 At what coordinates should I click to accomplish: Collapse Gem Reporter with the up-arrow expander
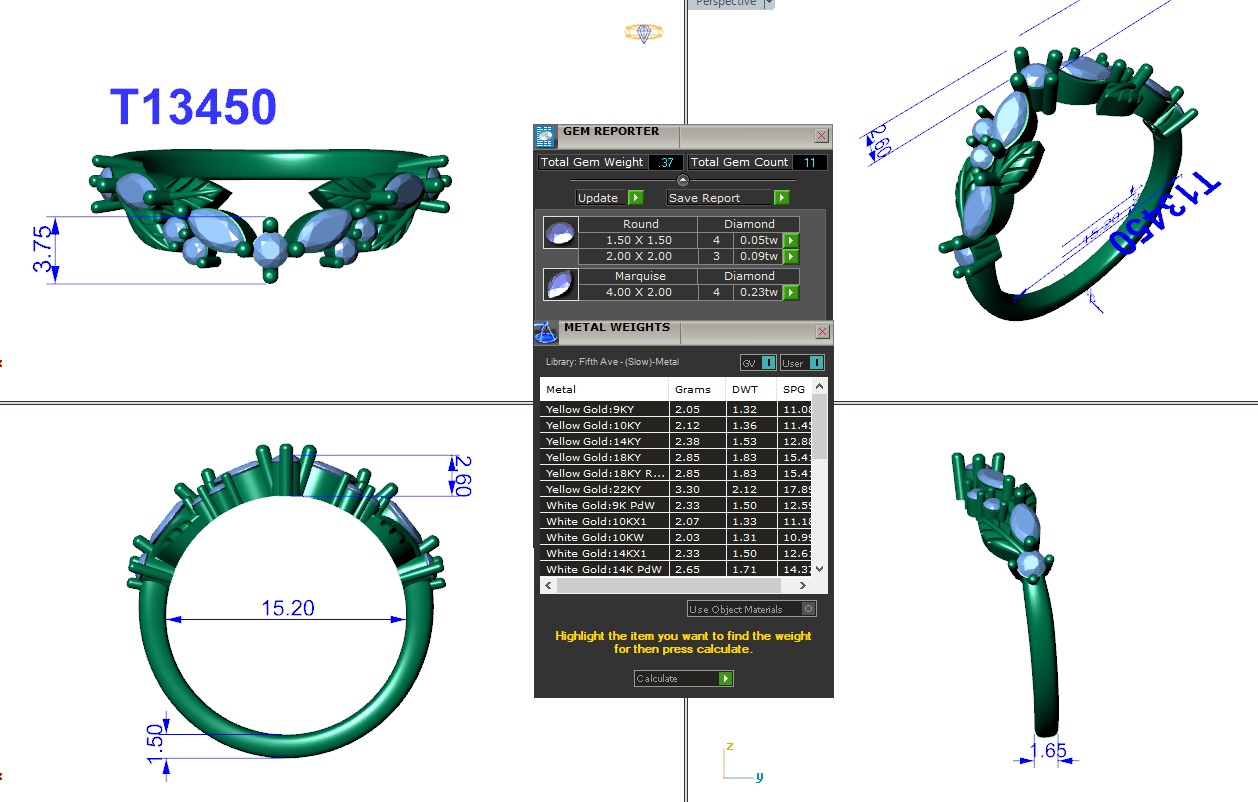683,180
